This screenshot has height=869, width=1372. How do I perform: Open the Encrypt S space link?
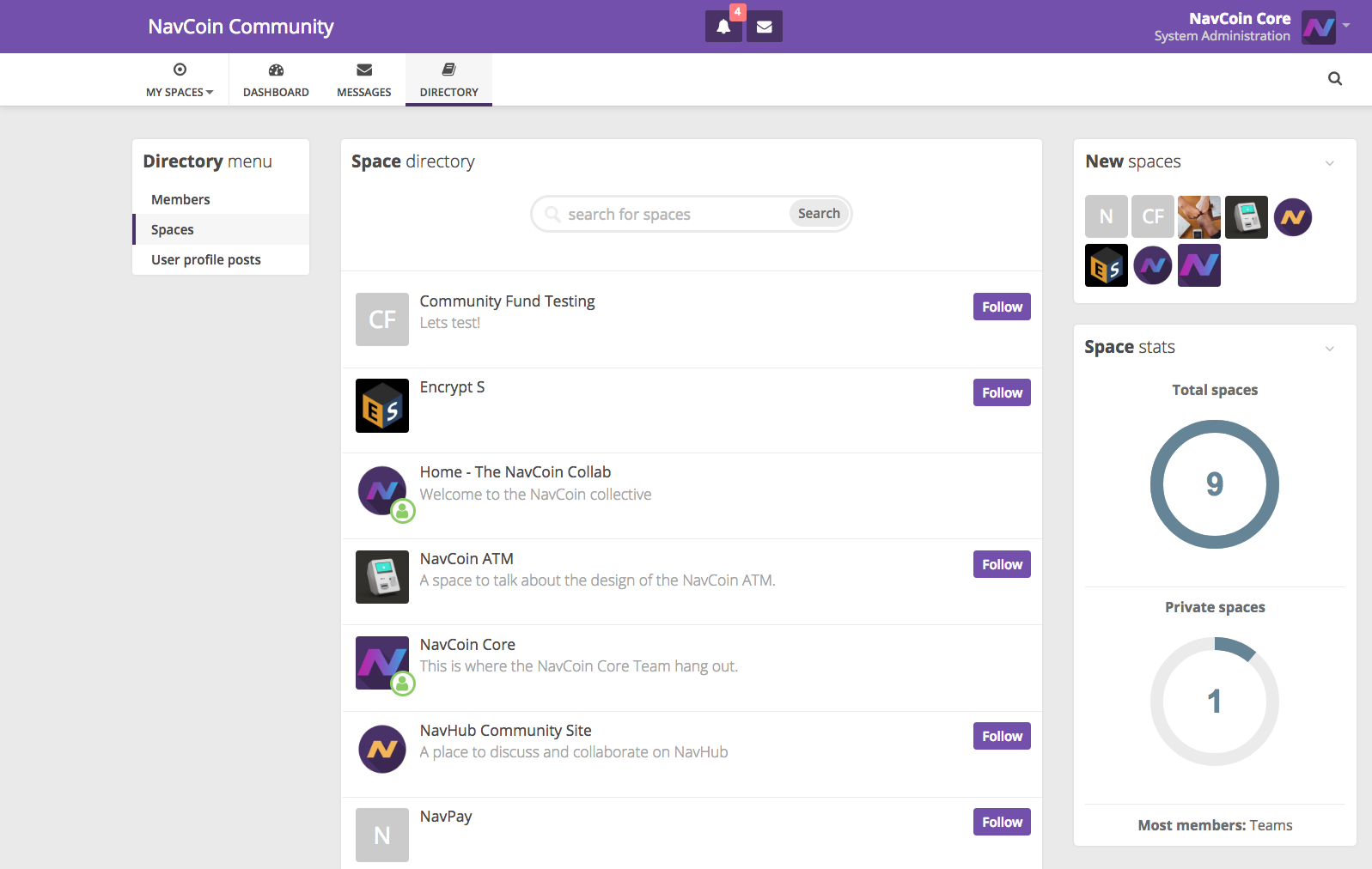click(x=452, y=387)
